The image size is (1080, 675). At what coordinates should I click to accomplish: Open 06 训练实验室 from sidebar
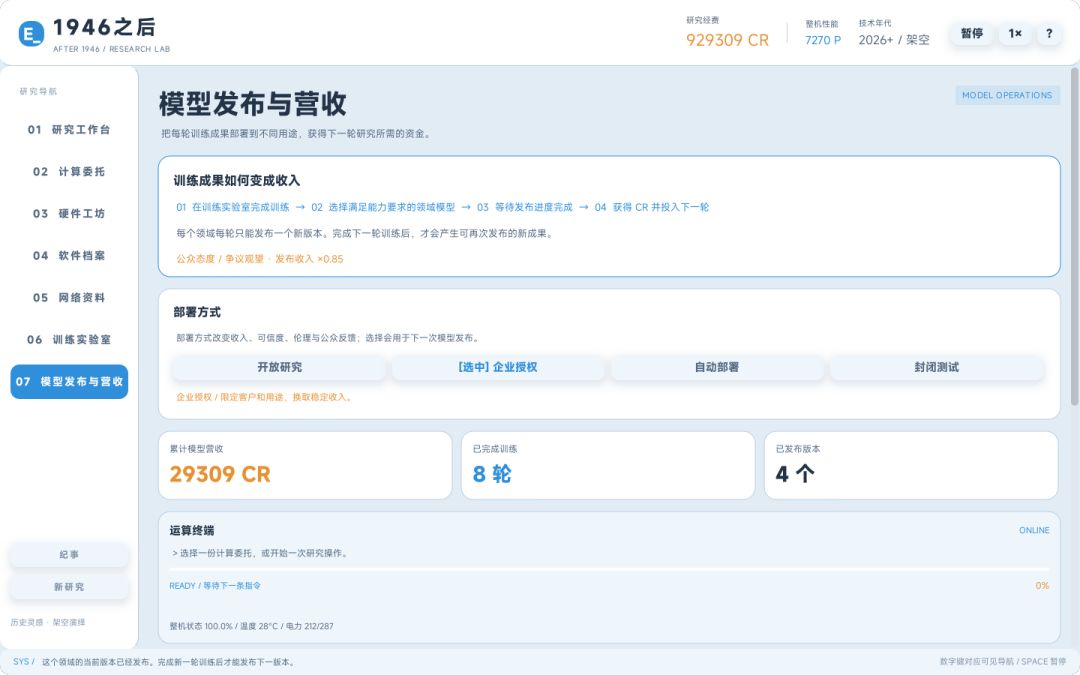(x=69, y=340)
